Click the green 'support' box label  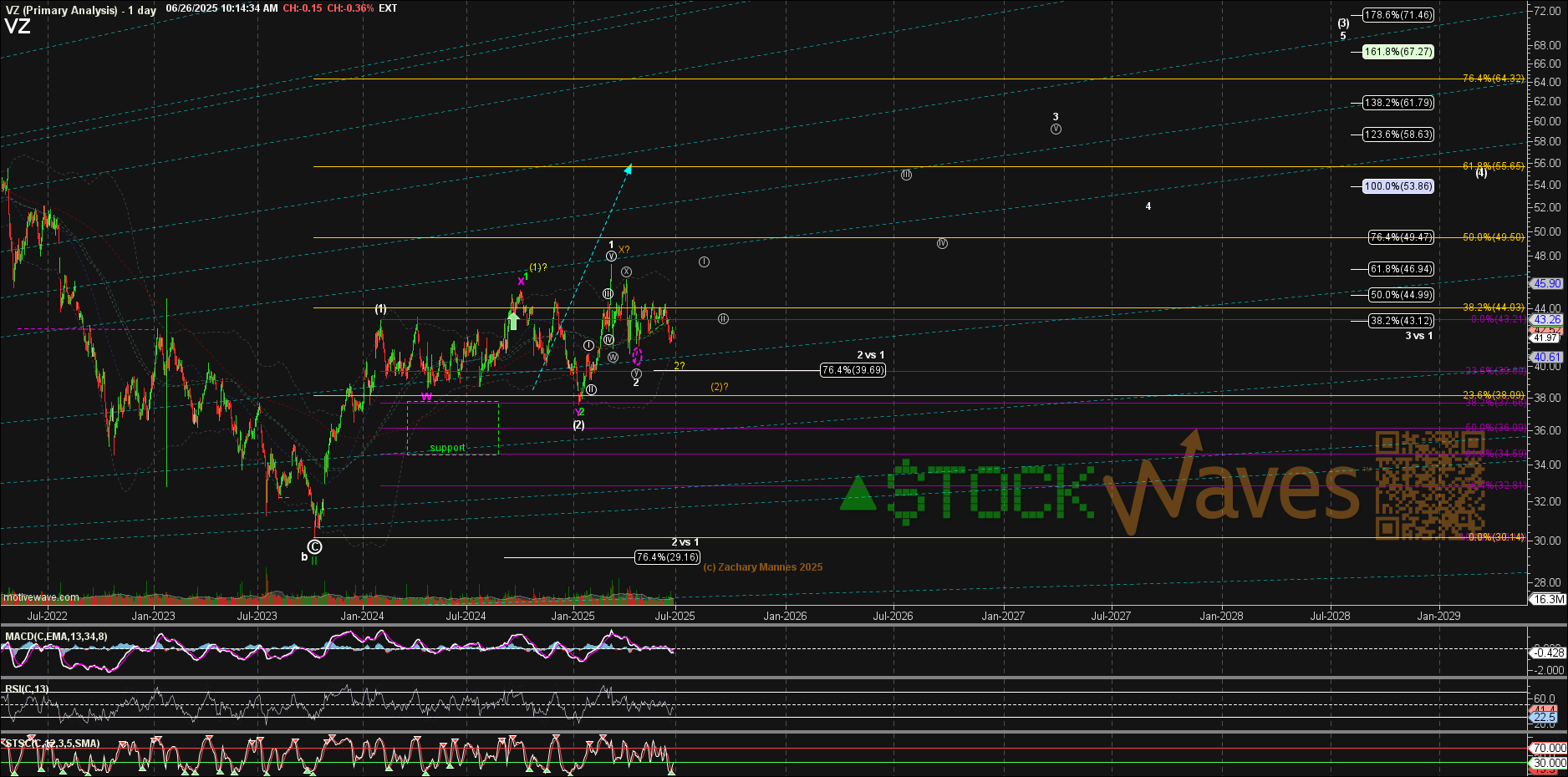click(447, 448)
